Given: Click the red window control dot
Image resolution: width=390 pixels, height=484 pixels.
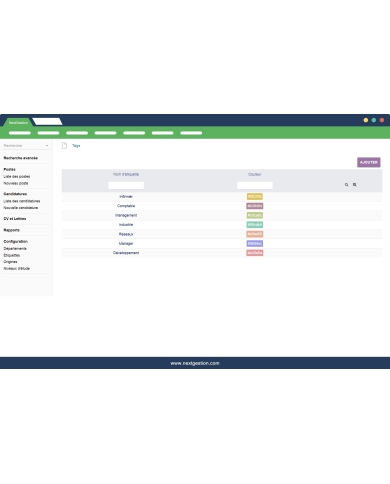Looking at the screenshot, I should pos(382,120).
